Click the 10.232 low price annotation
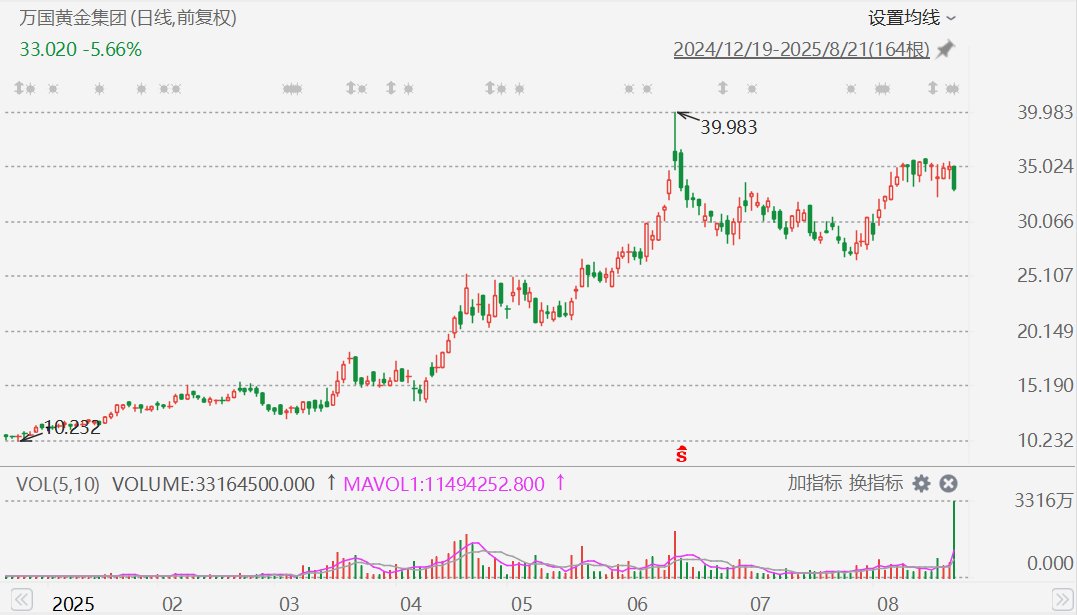1077x615 pixels. (x=73, y=427)
